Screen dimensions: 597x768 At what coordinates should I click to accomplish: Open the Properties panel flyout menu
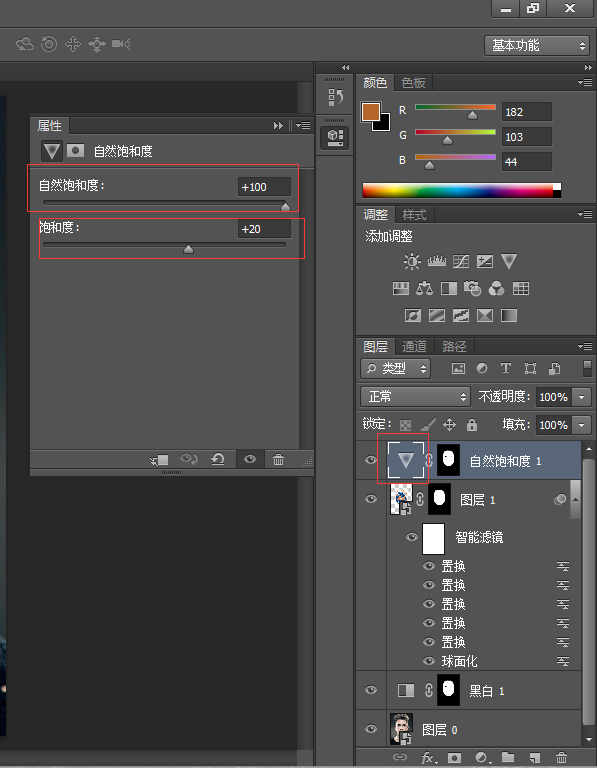click(x=303, y=126)
